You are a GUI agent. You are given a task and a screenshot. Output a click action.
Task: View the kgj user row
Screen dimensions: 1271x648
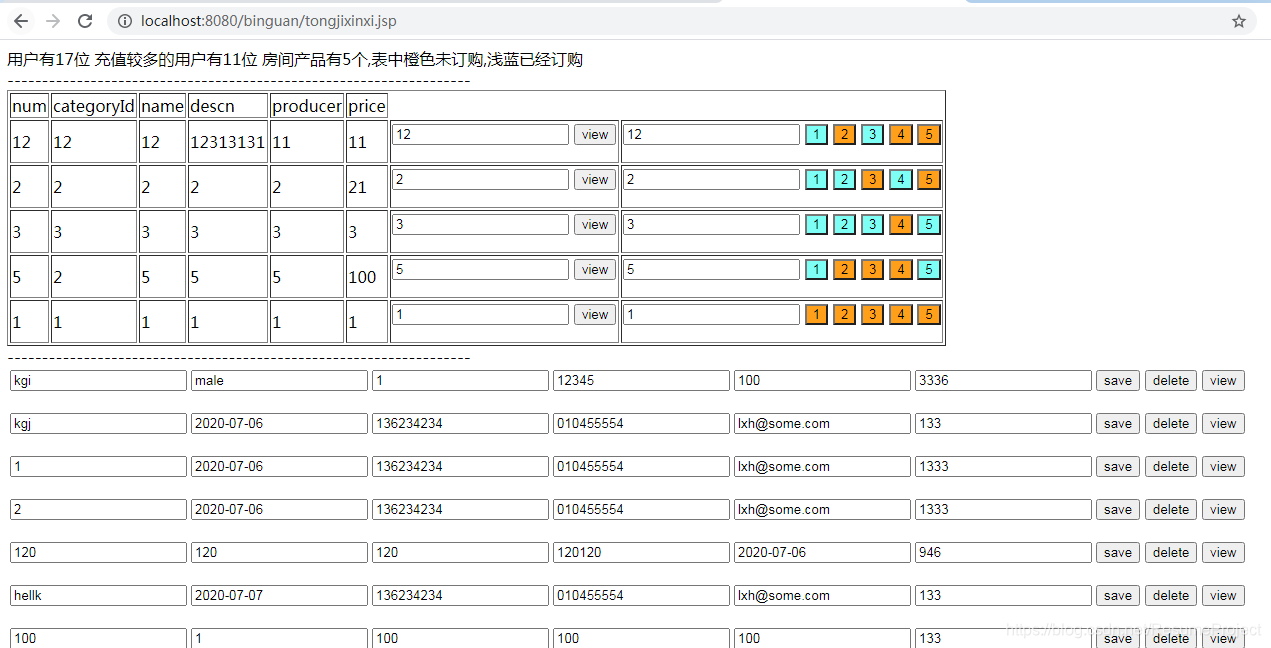pyautogui.click(x=1223, y=424)
